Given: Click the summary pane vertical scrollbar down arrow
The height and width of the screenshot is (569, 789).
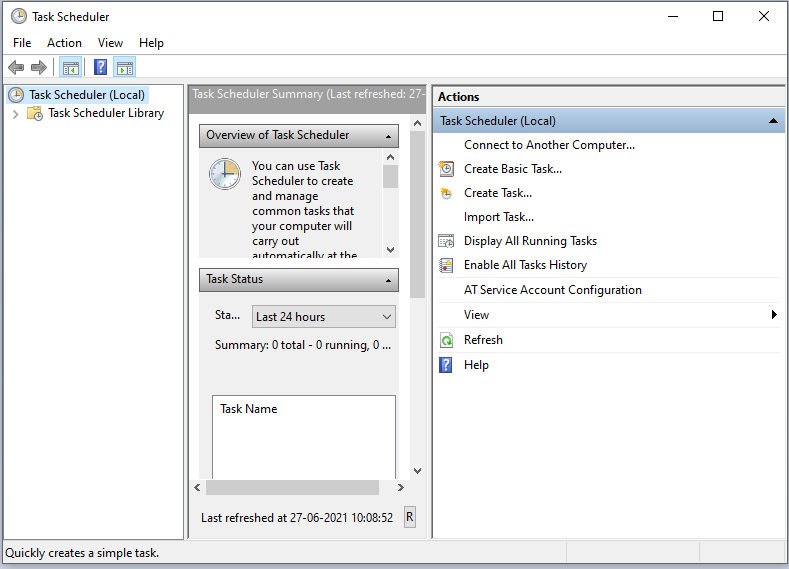Looking at the screenshot, I should click(x=417, y=471).
